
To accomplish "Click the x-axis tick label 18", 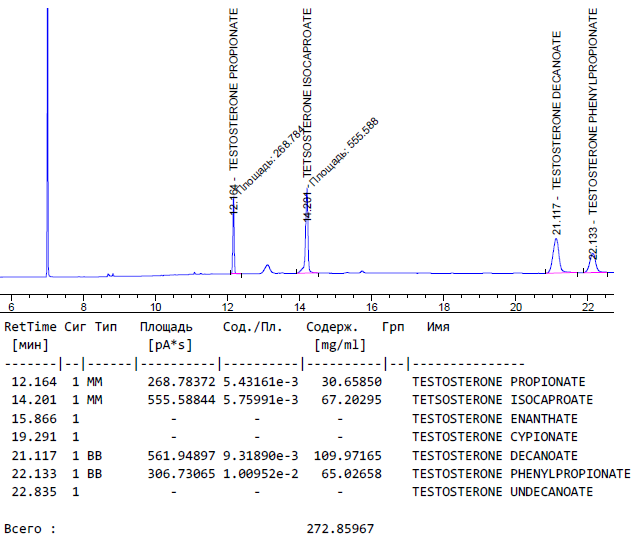I will [443, 306].
